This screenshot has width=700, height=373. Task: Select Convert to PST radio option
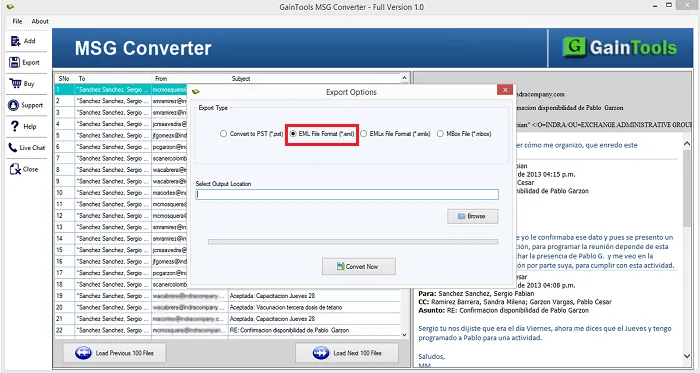(x=252, y=134)
